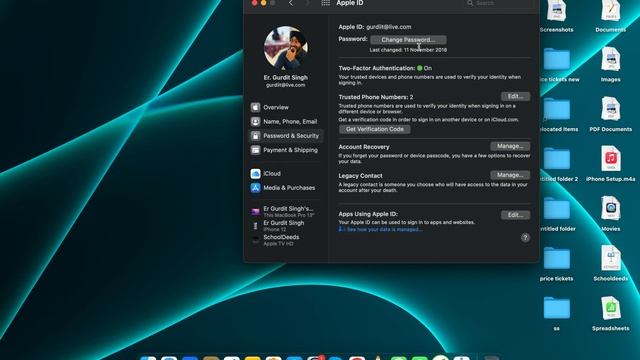Select the Spreadsheets stack on the desktop
This screenshot has height=360, width=640.
(611, 314)
